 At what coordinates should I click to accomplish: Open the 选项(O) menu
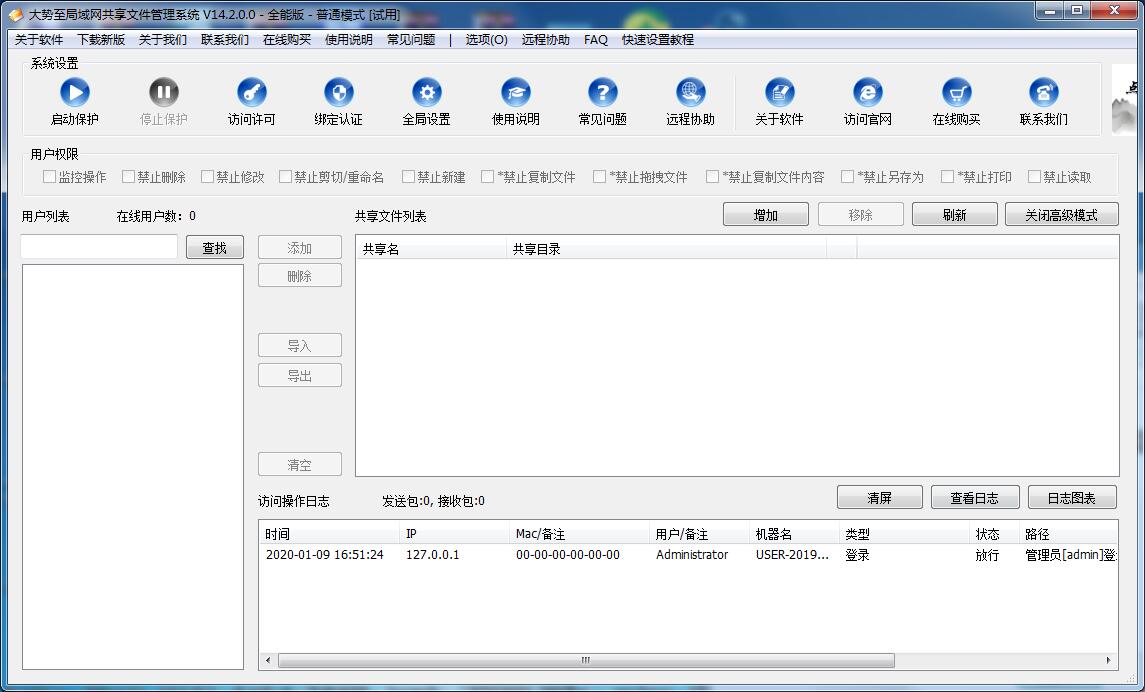[x=484, y=40]
